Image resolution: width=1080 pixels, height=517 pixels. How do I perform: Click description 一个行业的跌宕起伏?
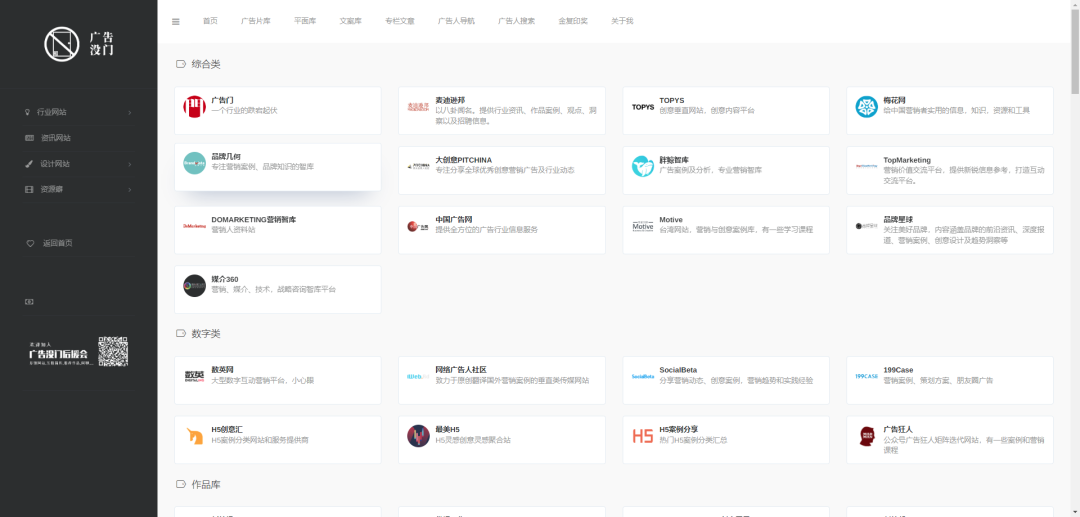pos(245,110)
